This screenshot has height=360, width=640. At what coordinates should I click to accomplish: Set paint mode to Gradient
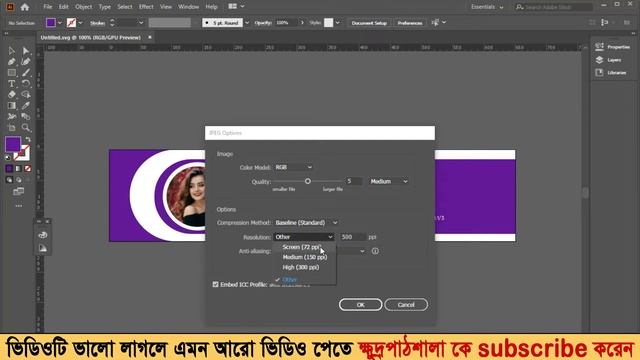19,169
